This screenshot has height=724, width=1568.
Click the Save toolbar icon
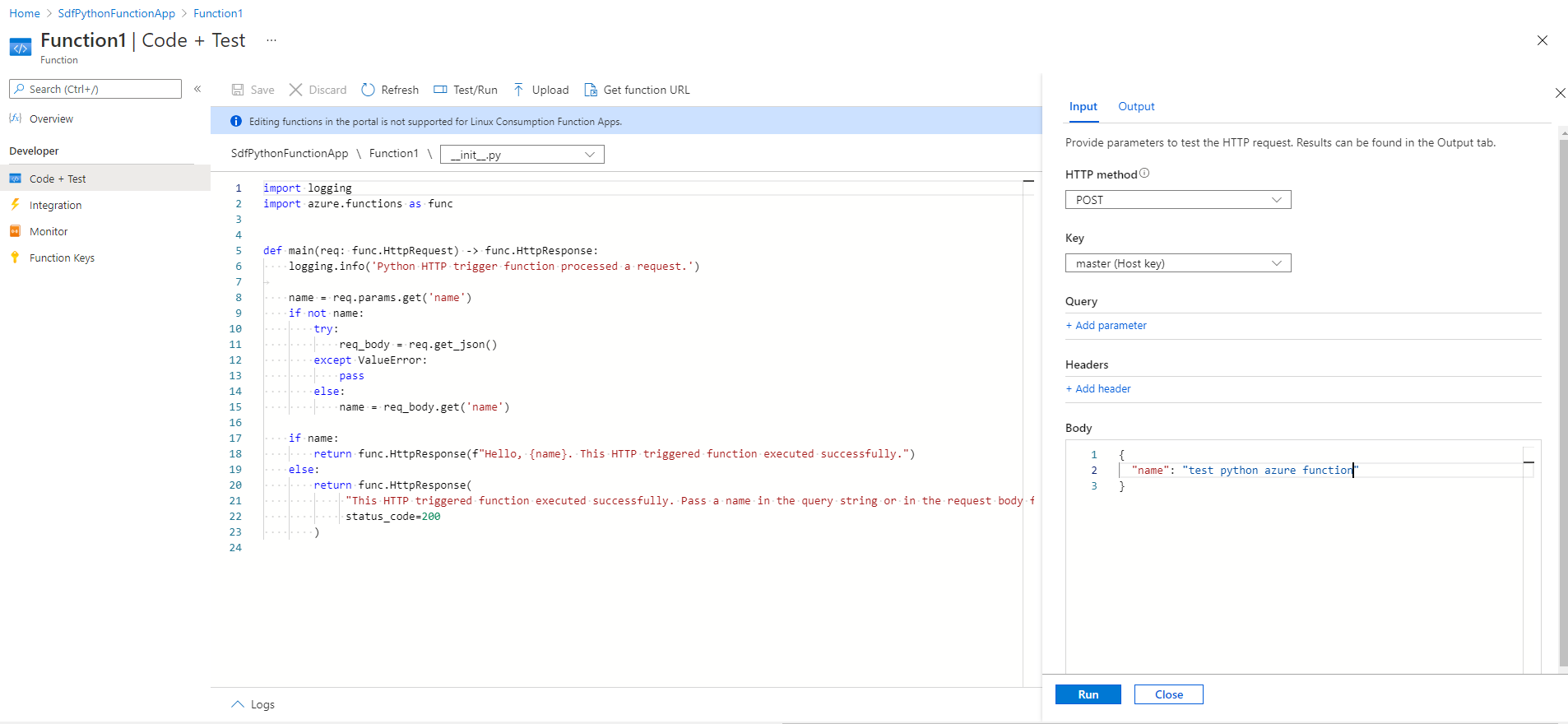[238, 90]
